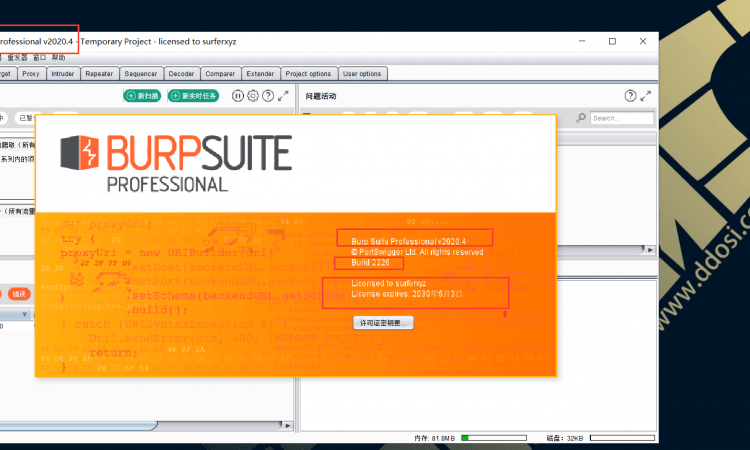Pause the task execution engine
This screenshot has height=450, width=750.
(x=238, y=96)
